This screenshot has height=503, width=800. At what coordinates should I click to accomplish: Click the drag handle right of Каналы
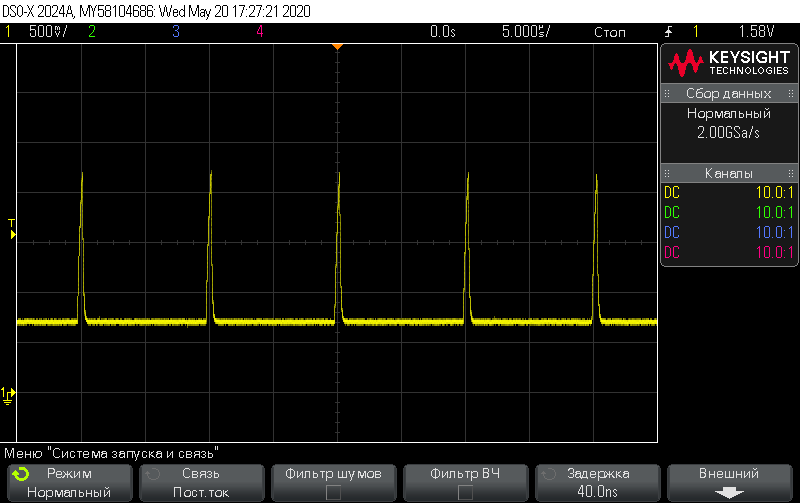[791, 173]
